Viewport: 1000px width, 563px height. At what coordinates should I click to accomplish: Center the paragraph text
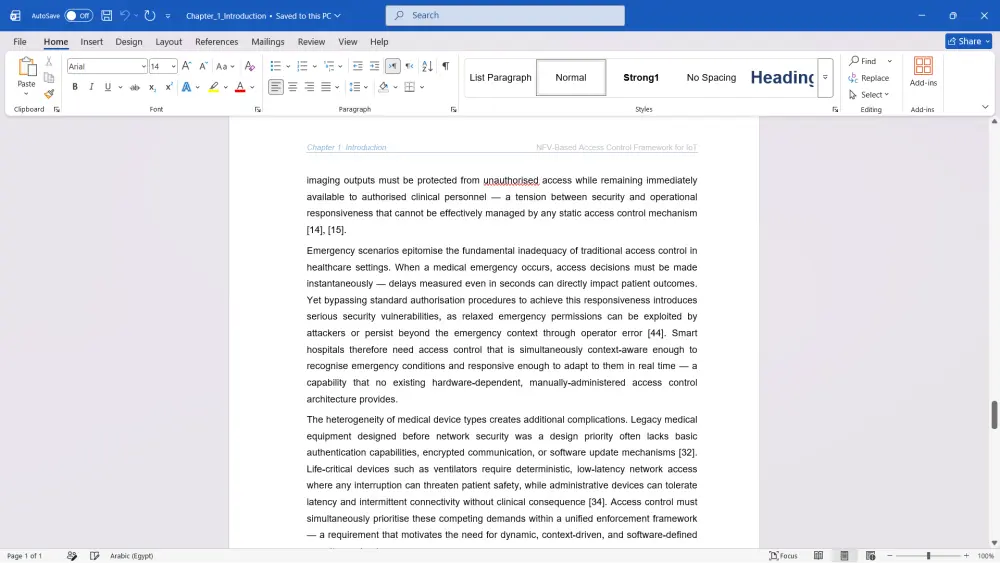coord(293,87)
